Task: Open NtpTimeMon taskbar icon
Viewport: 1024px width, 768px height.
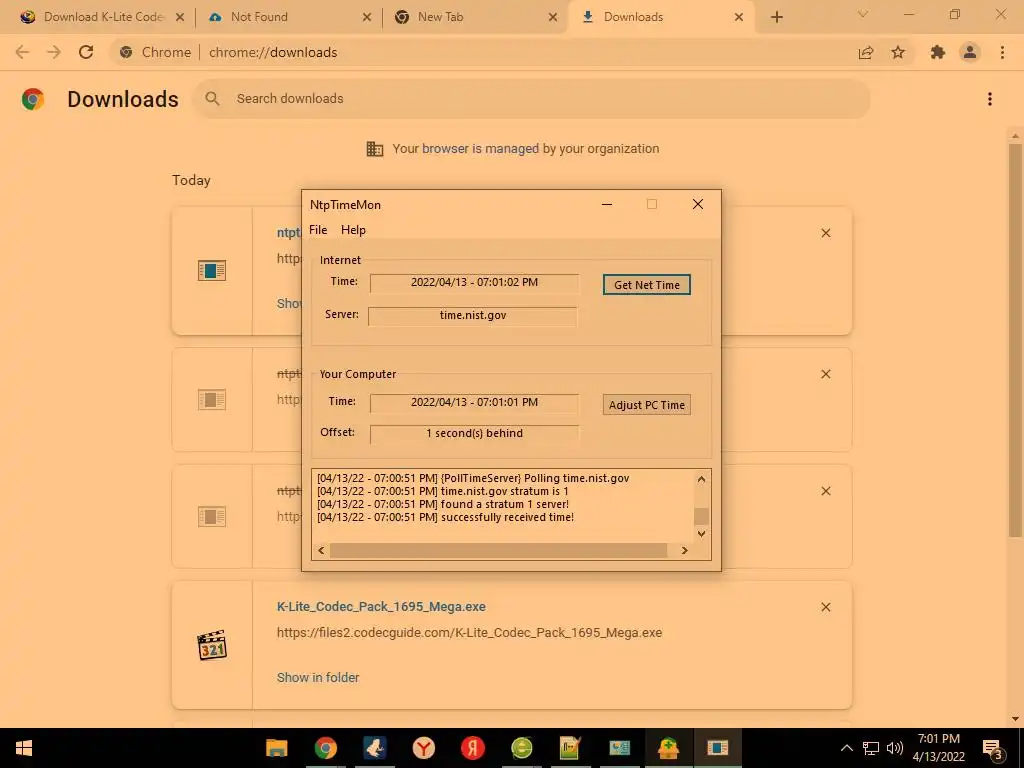Action: coord(717,748)
